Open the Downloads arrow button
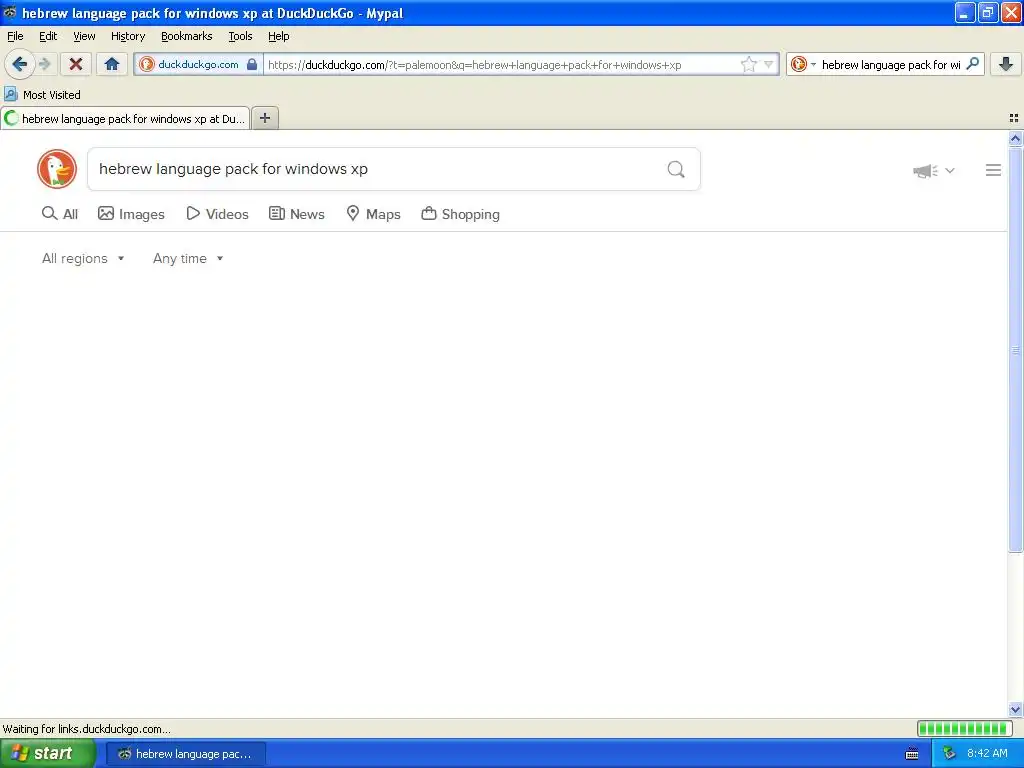The width and height of the screenshot is (1024, 768). 1006,64
